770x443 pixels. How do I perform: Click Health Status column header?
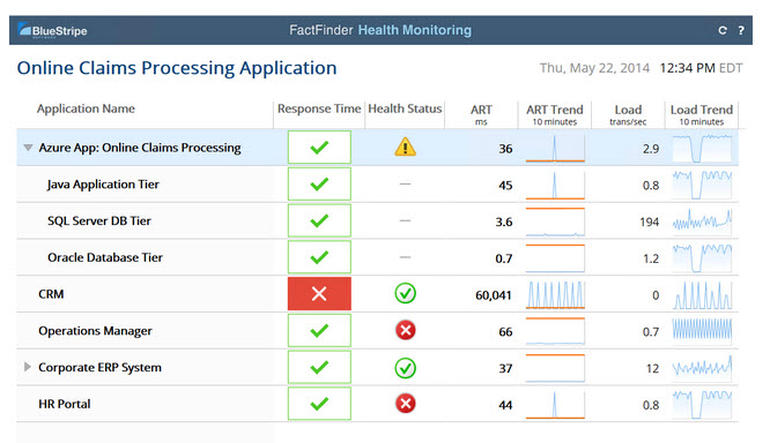[405, 109]
